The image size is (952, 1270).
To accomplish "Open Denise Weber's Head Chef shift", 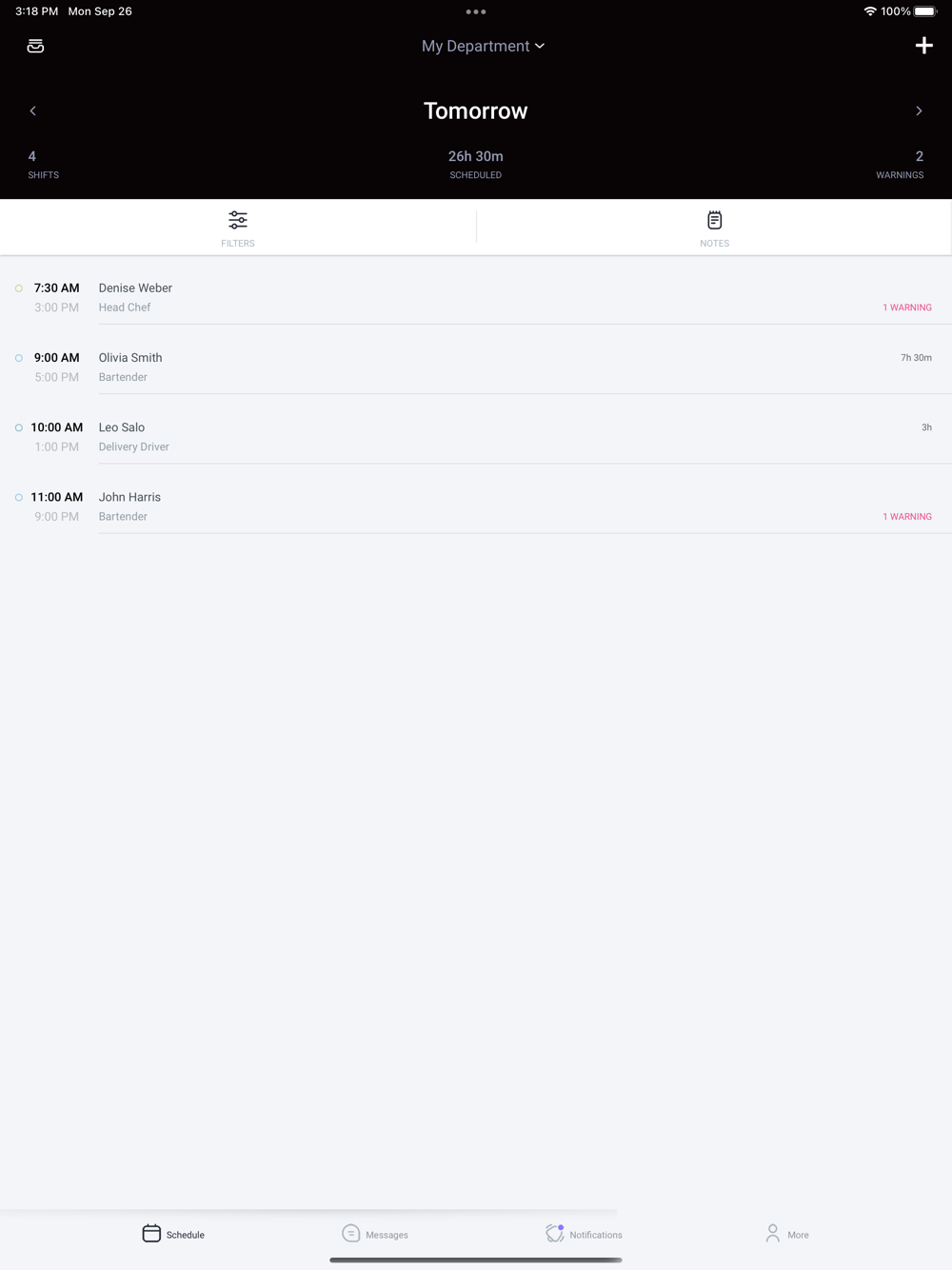I will click(x=476, y=297).
